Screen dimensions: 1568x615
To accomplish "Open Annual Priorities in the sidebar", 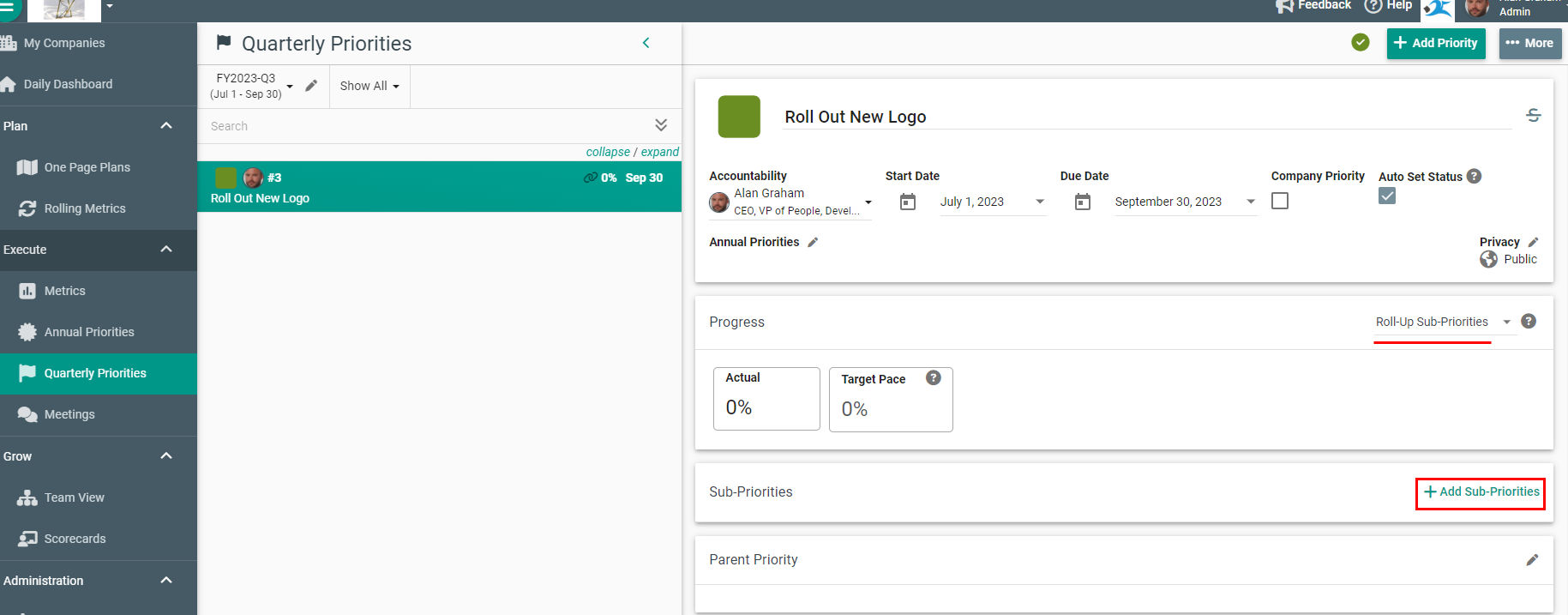I will click(89, 332).
